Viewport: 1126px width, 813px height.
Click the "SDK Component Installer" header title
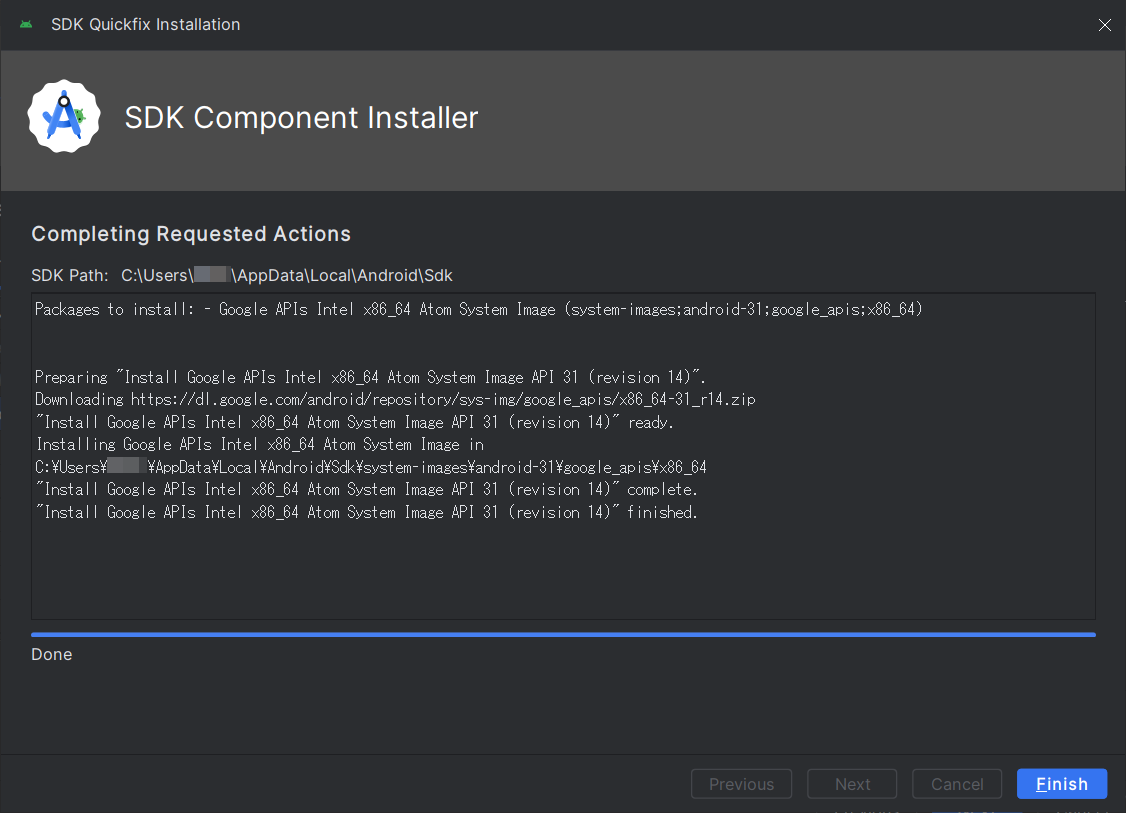tap(301, 118)
